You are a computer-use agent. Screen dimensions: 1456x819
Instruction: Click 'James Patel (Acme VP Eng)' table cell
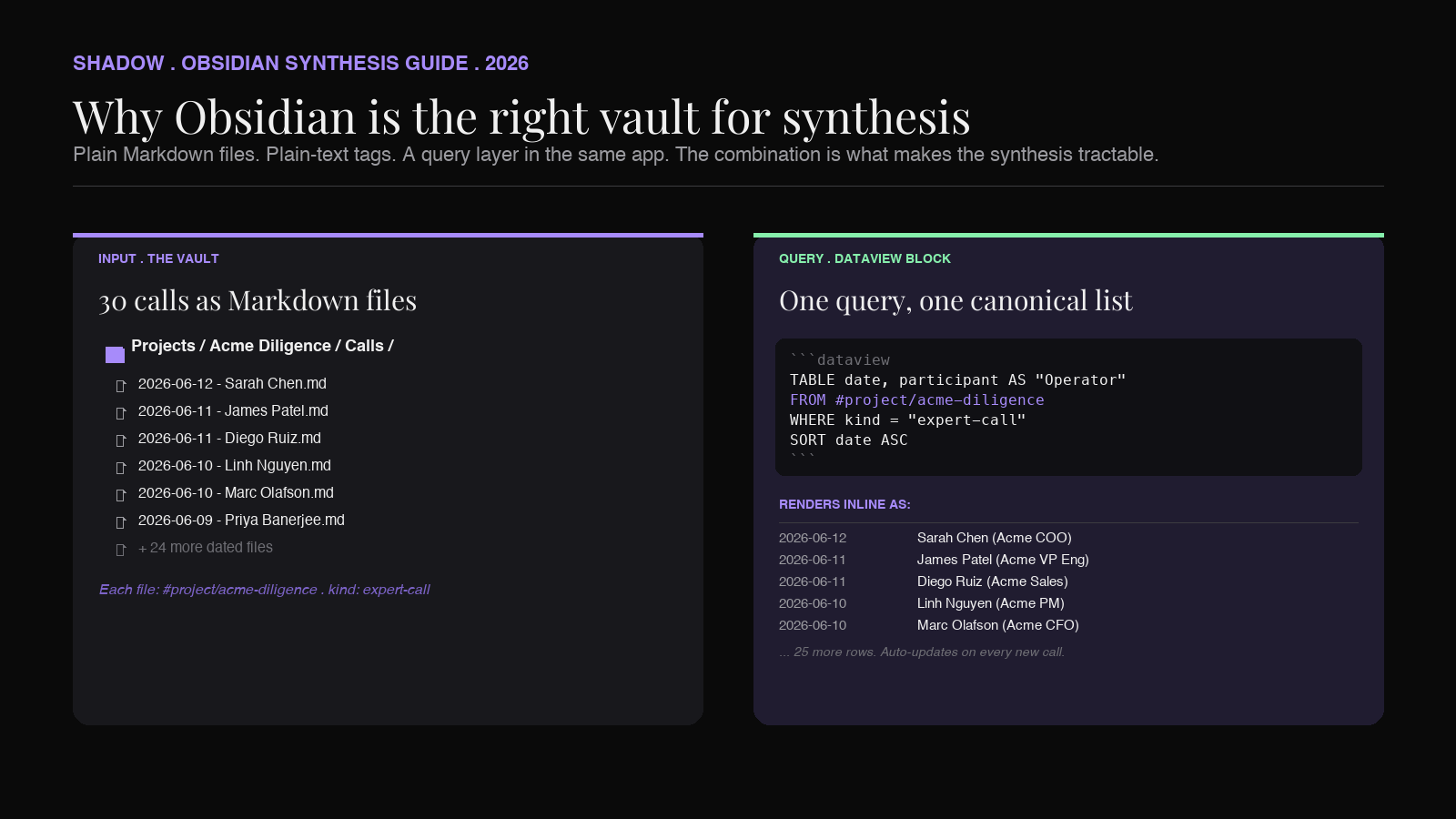tap(1003, 560)
